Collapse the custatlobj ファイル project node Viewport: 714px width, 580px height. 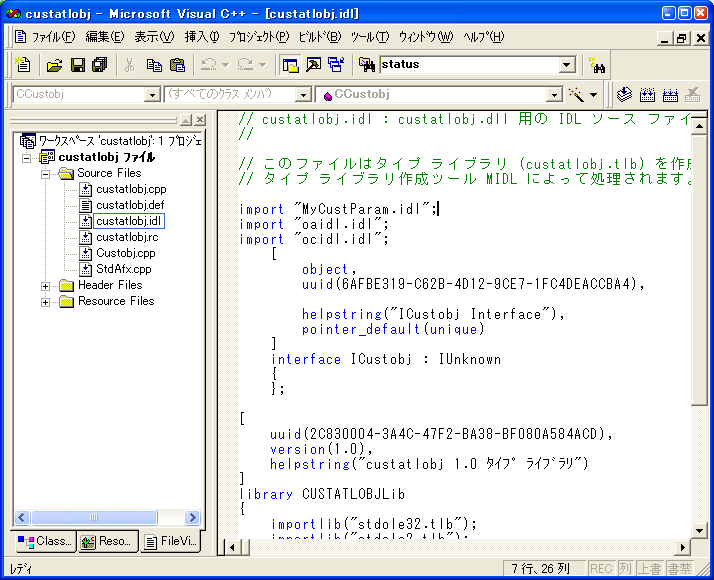(26, 158)
